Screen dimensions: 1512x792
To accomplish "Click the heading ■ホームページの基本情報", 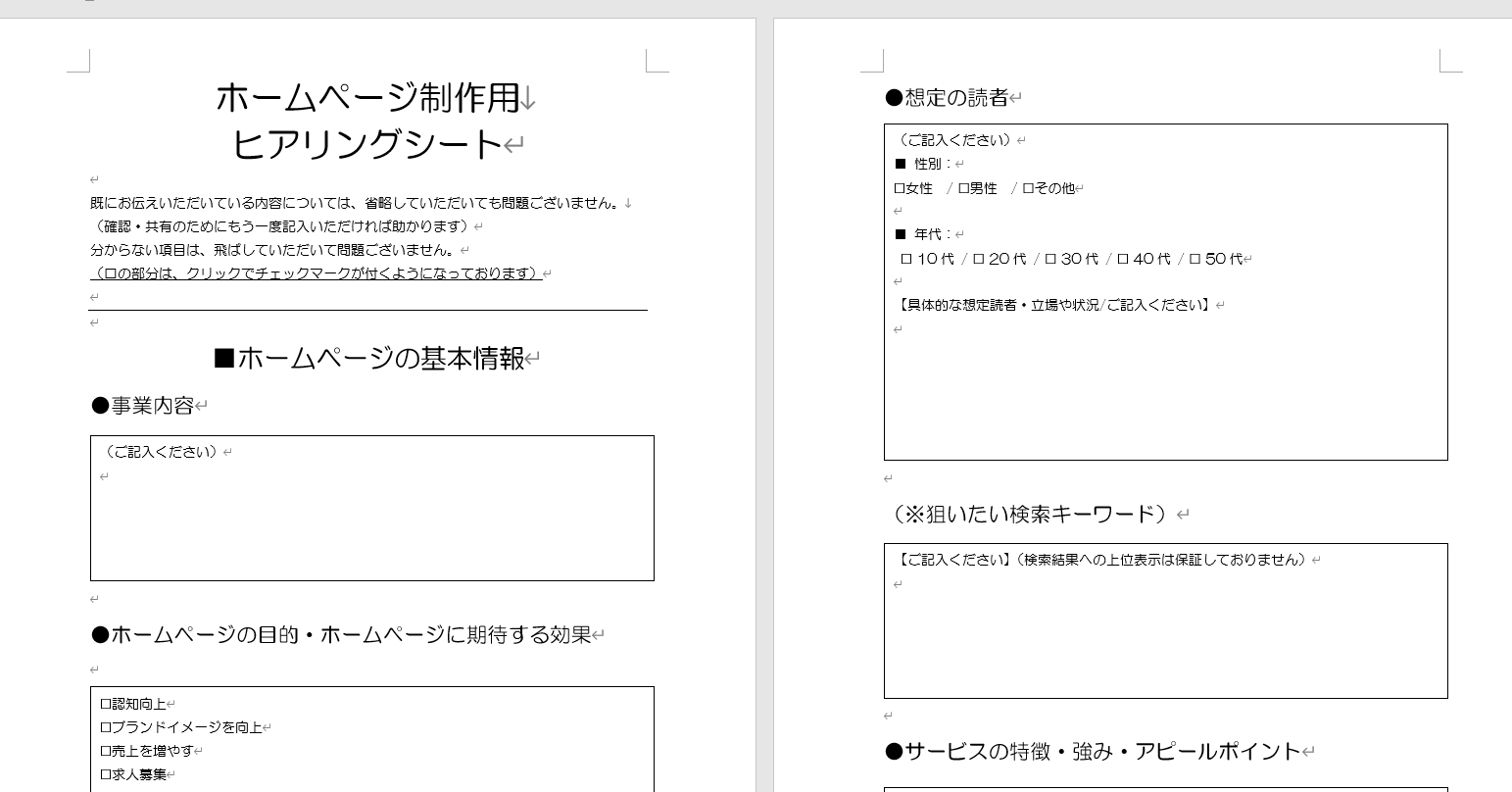I will tap(369, 359).
